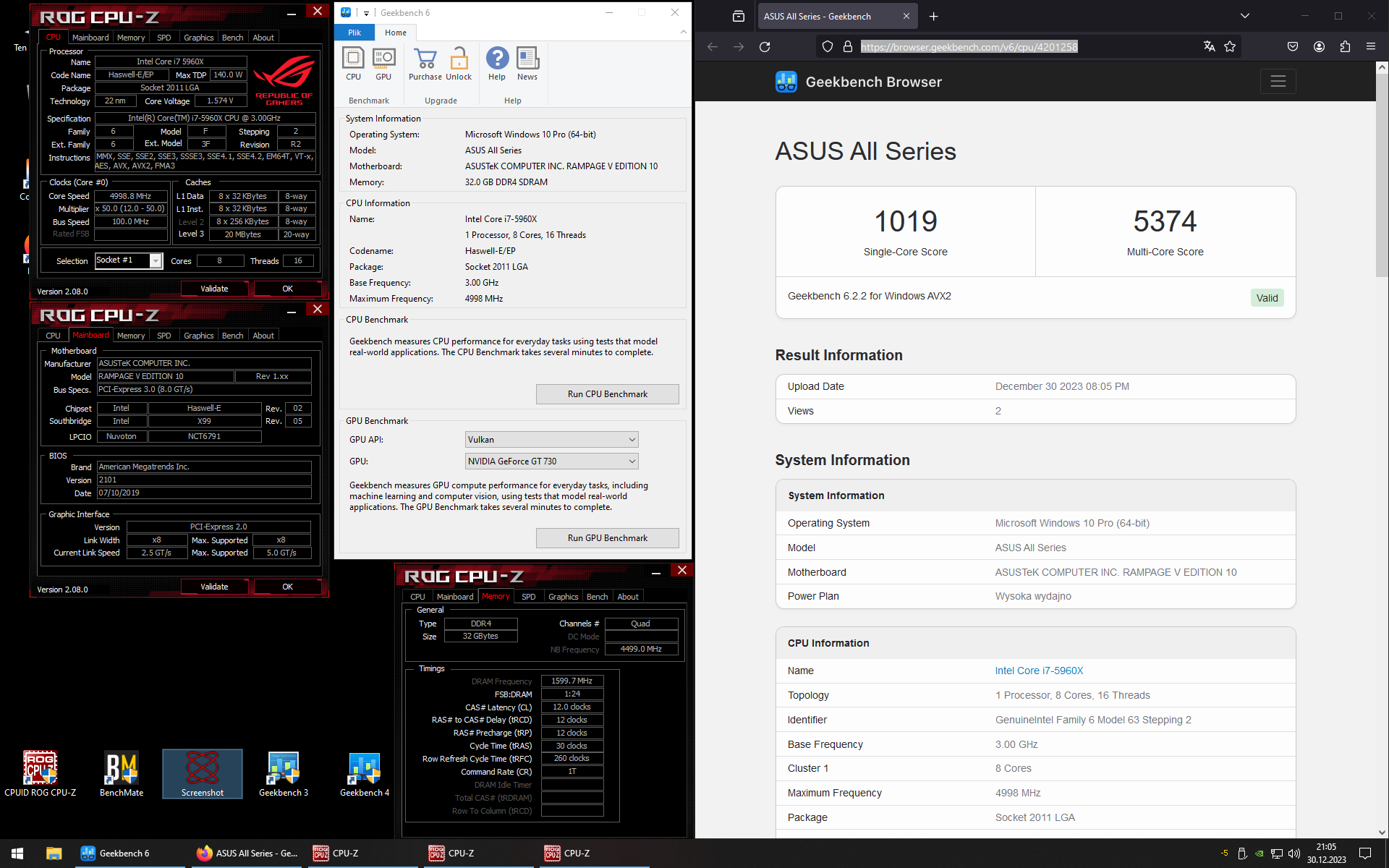Open the notification center icon

click(1365, 854)
